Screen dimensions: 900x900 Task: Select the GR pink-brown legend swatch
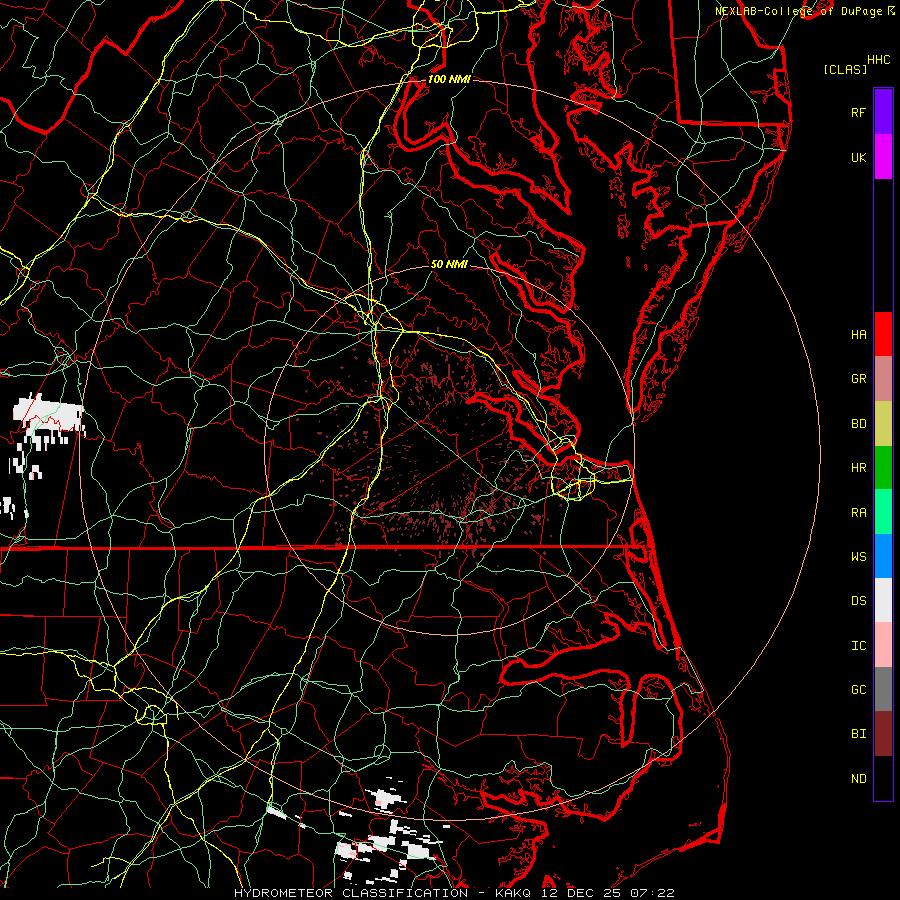click(x=883, y=379)
